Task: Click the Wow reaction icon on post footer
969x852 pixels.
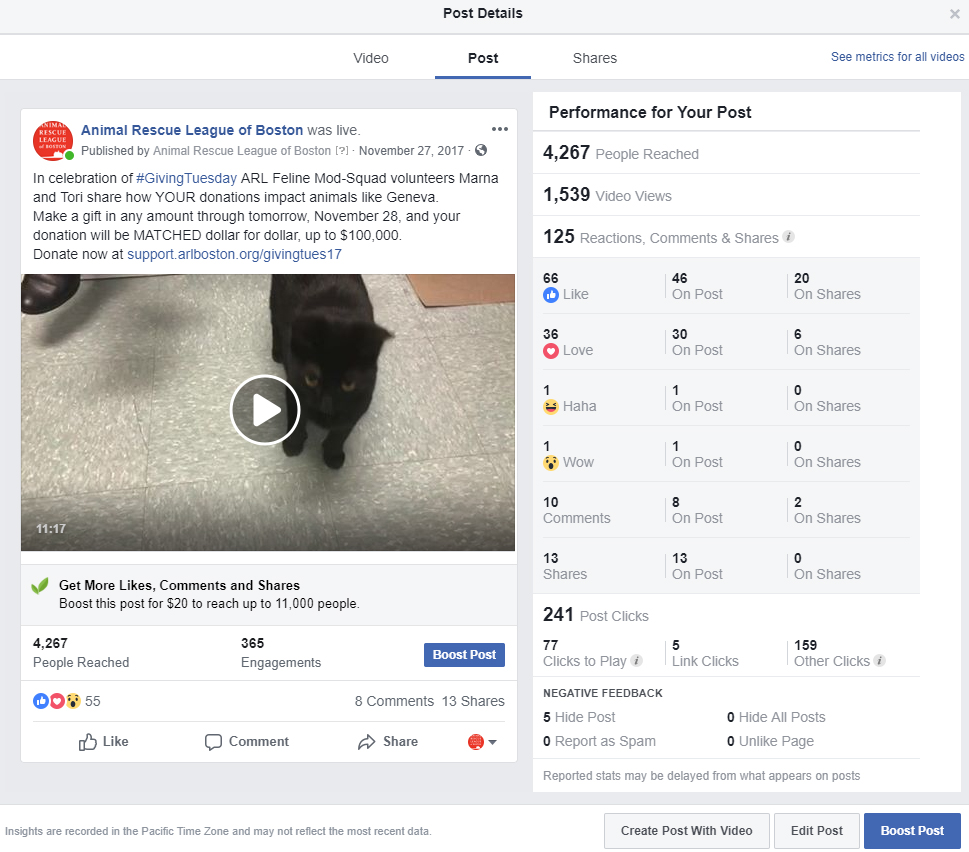Action: pyautogui.click(x=74, y=701)
